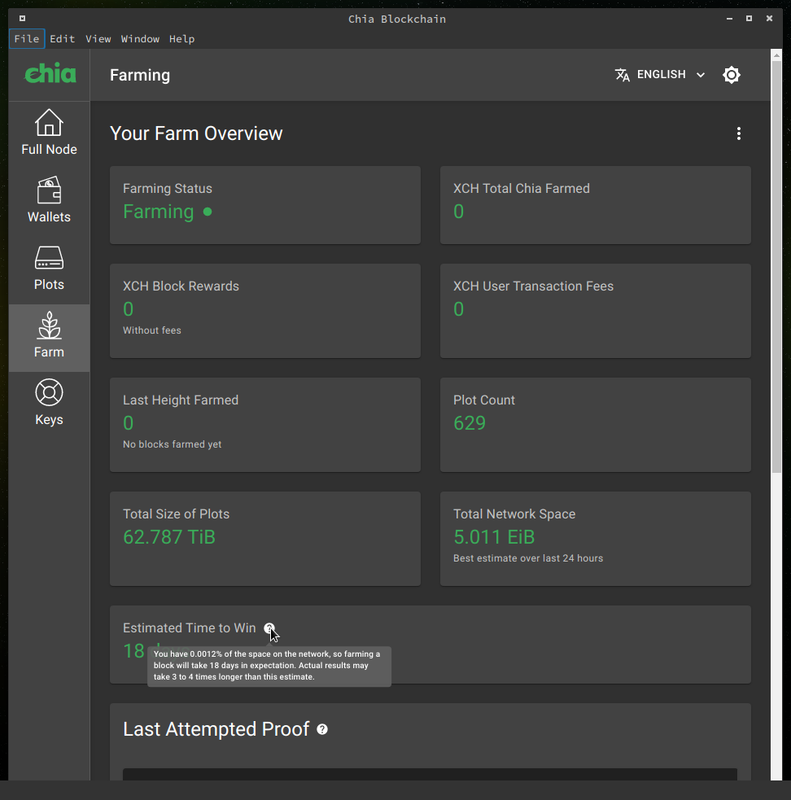Close the Chia Blockchain window

[x=769, y=18]
